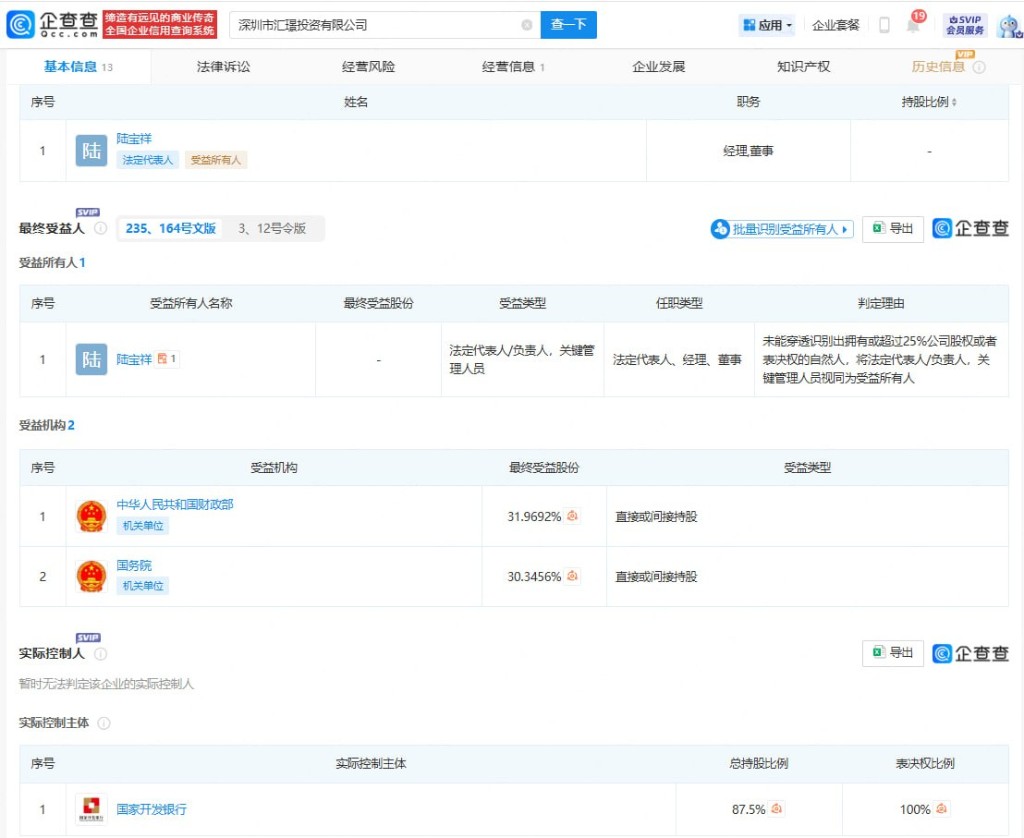Open the user avatar in header
The height and width of the screenshot is (838, 1024).
(1009, 25)
